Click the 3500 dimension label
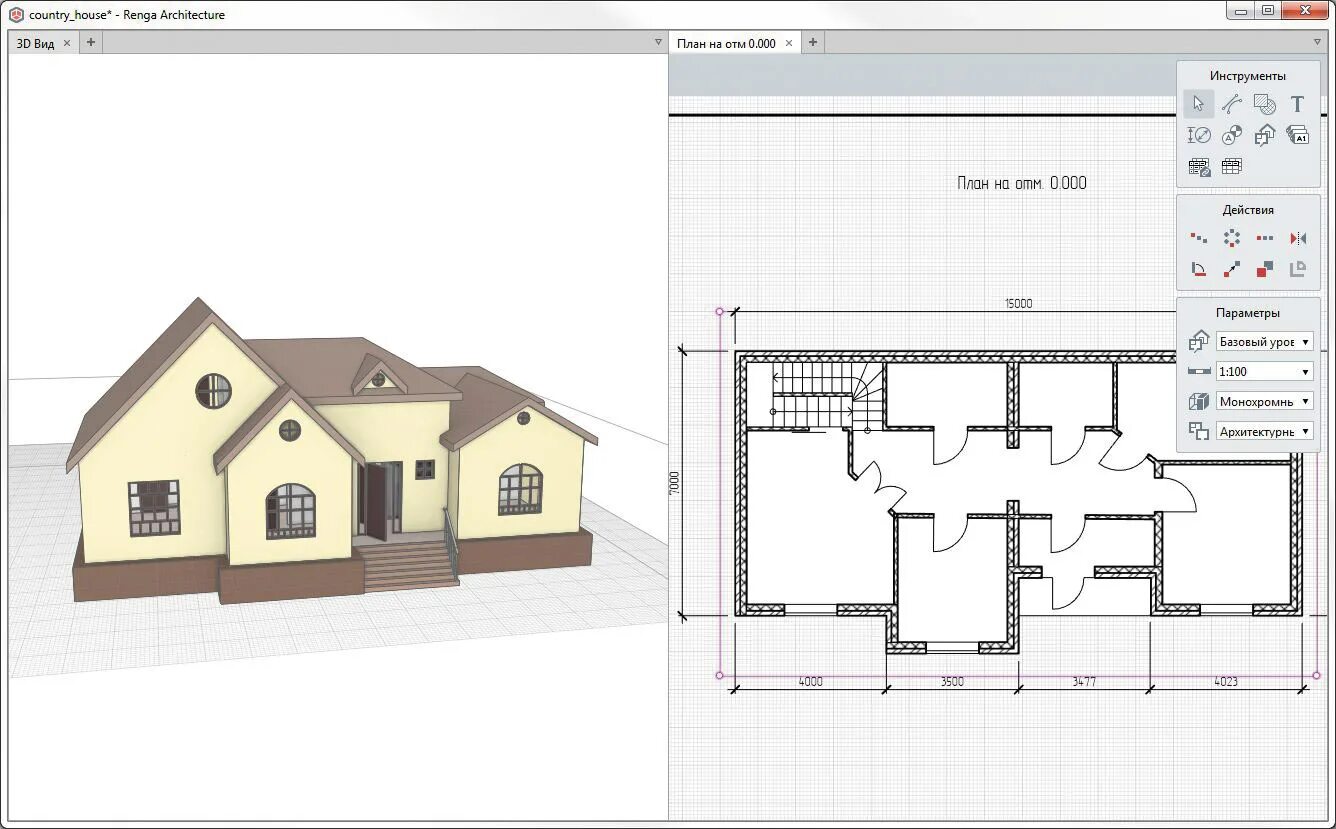1336x829 pixels. 951,681
